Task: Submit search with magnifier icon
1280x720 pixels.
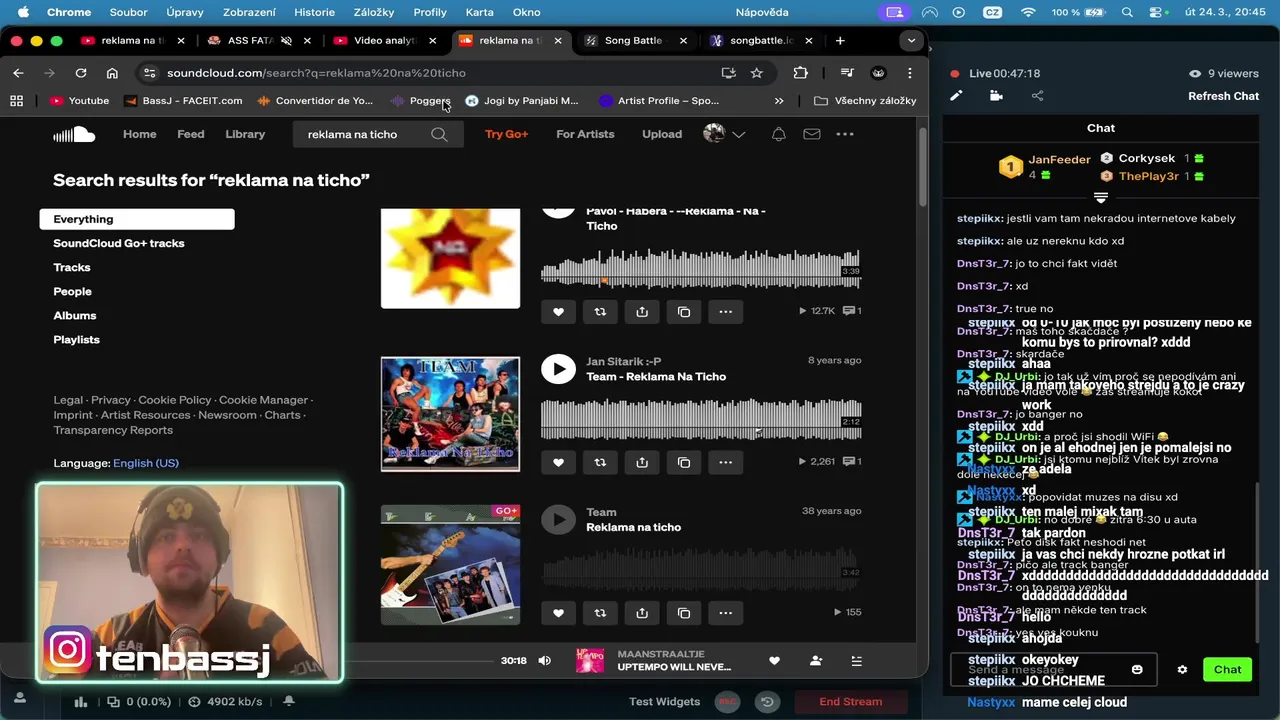Action: click(x=439, y=134)
